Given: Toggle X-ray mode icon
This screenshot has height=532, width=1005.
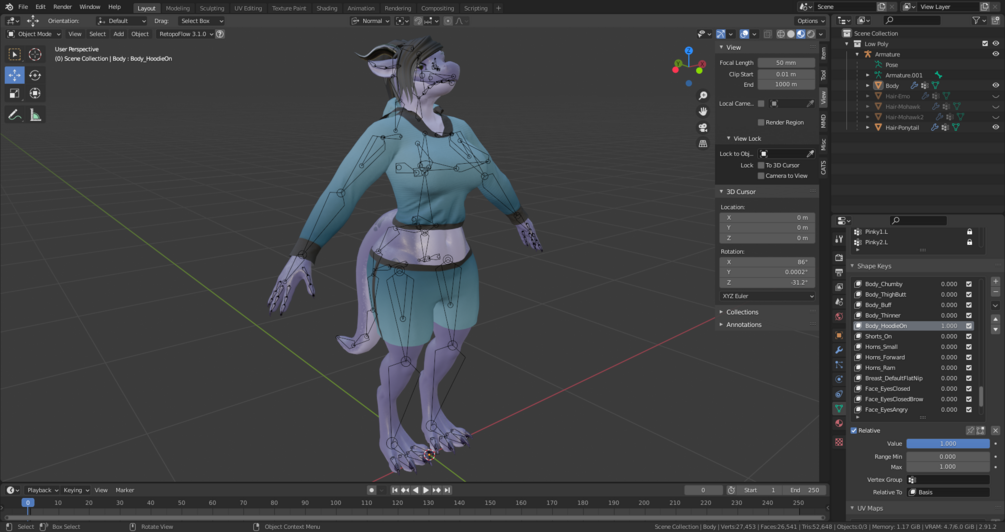Looking at the screenshot, I should pyautogui.click(x=767, y=34).
